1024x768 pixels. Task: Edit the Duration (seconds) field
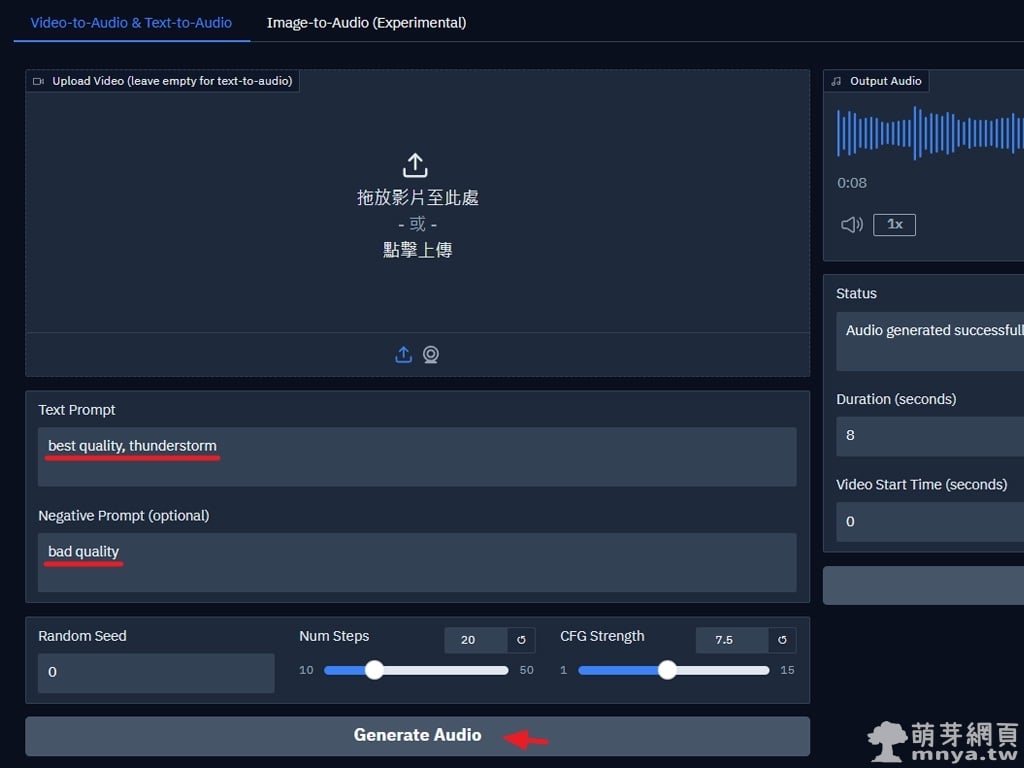pyautogui.click(x=930, y=436)
